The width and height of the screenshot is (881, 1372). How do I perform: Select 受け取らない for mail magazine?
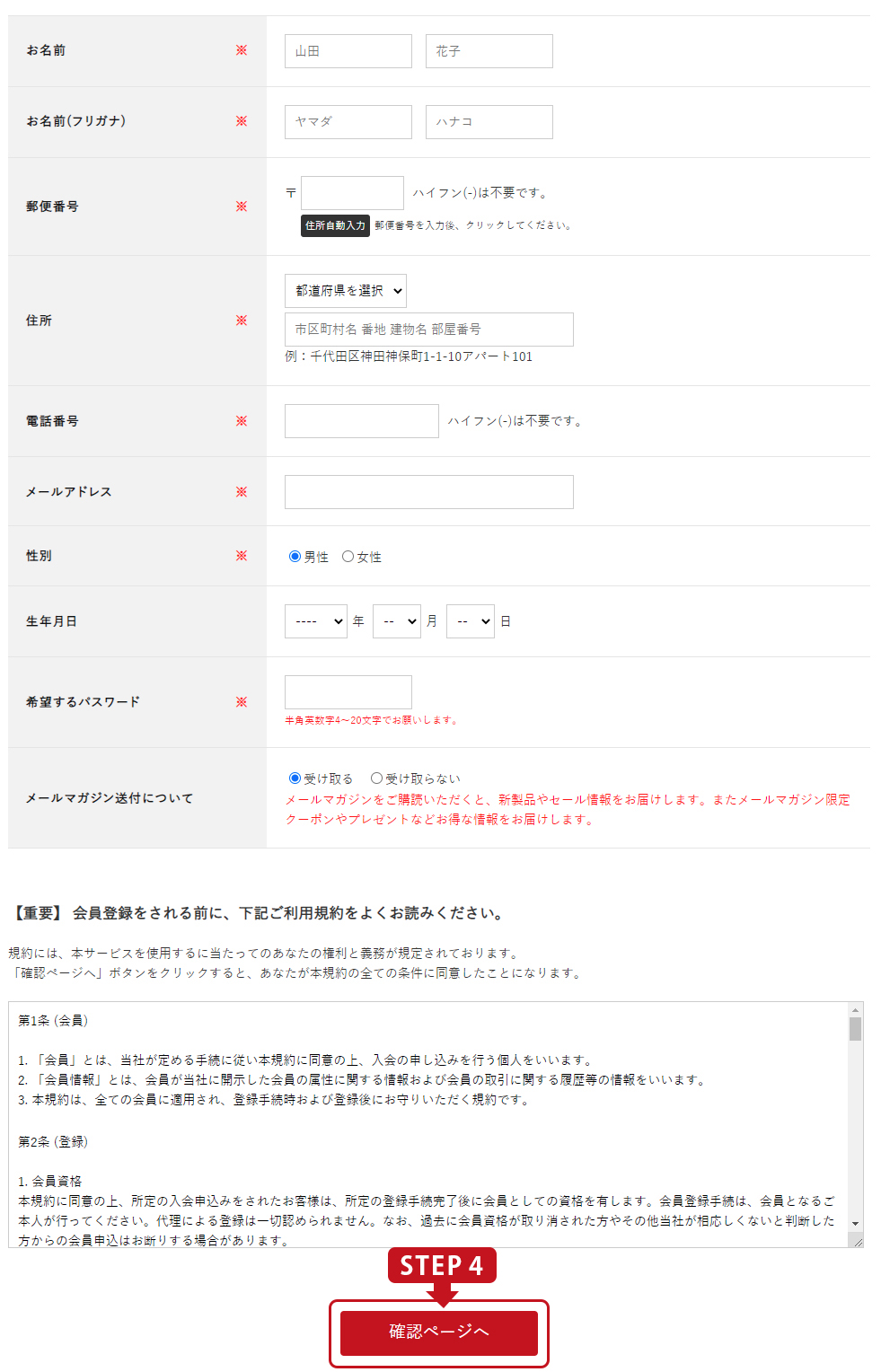(x=376, y=778)
